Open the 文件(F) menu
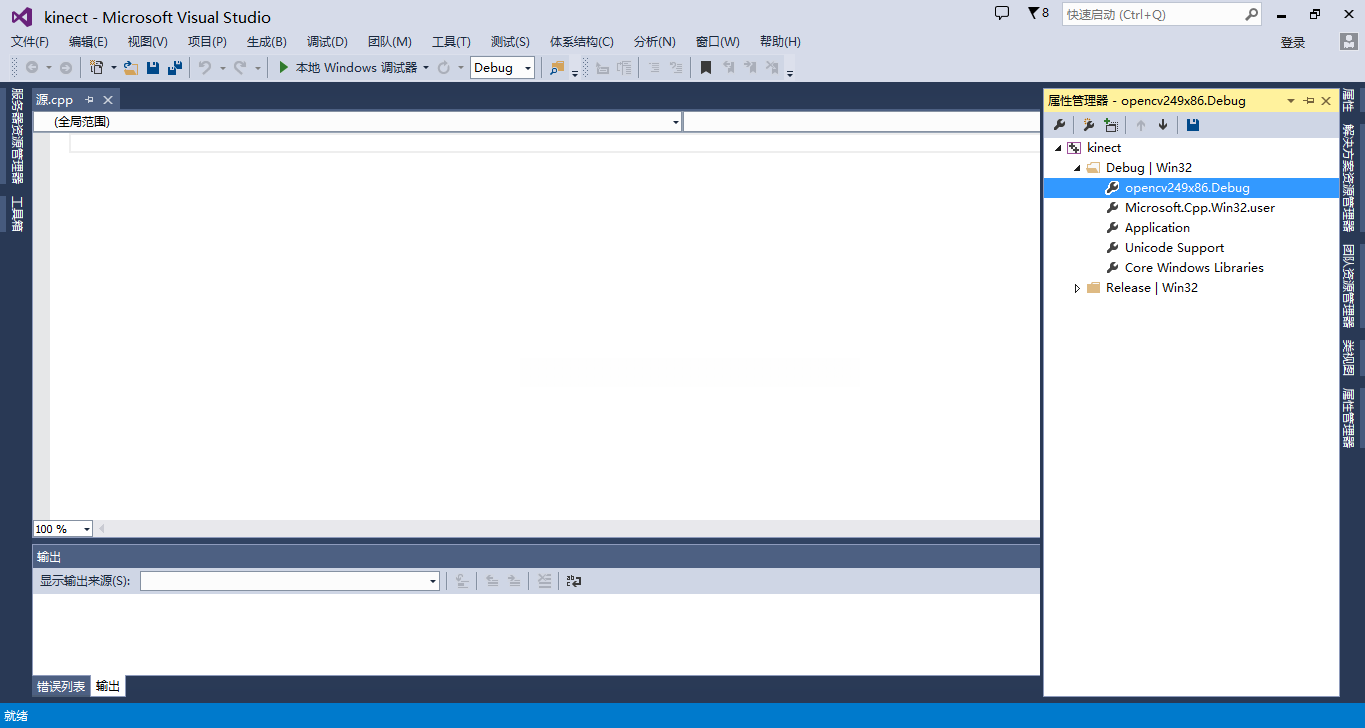 (30, 42)
